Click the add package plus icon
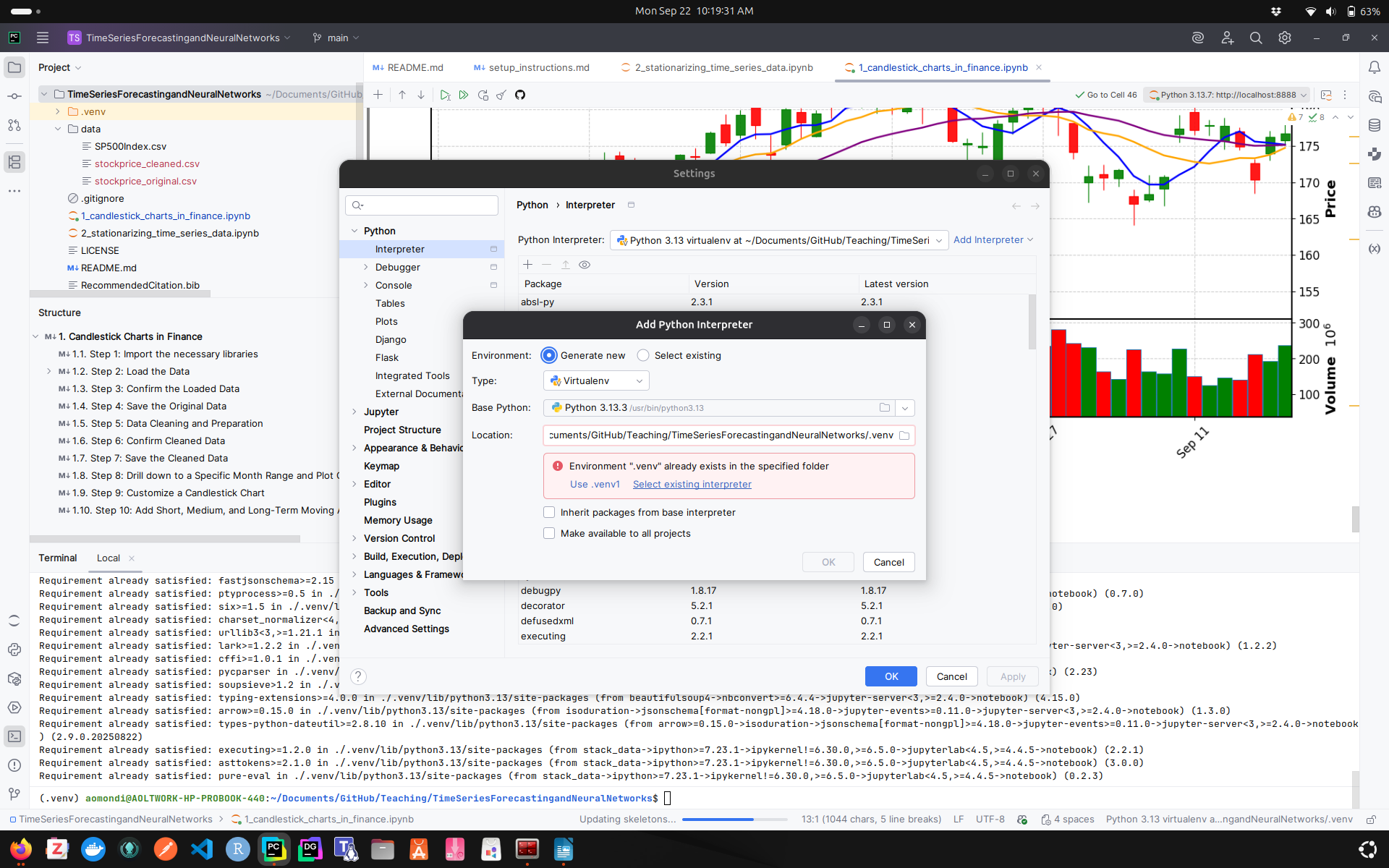 (527, 265)
